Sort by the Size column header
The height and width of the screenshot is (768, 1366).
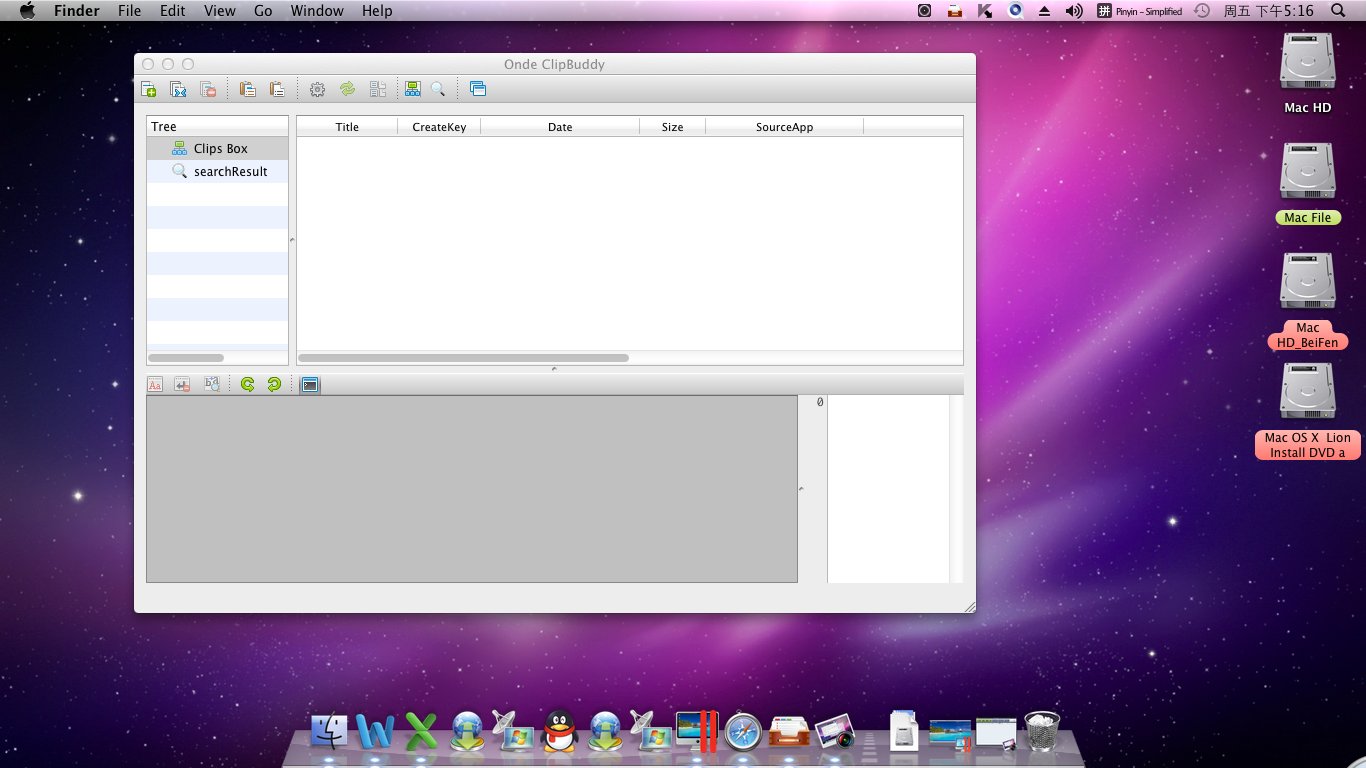(673, 127)
